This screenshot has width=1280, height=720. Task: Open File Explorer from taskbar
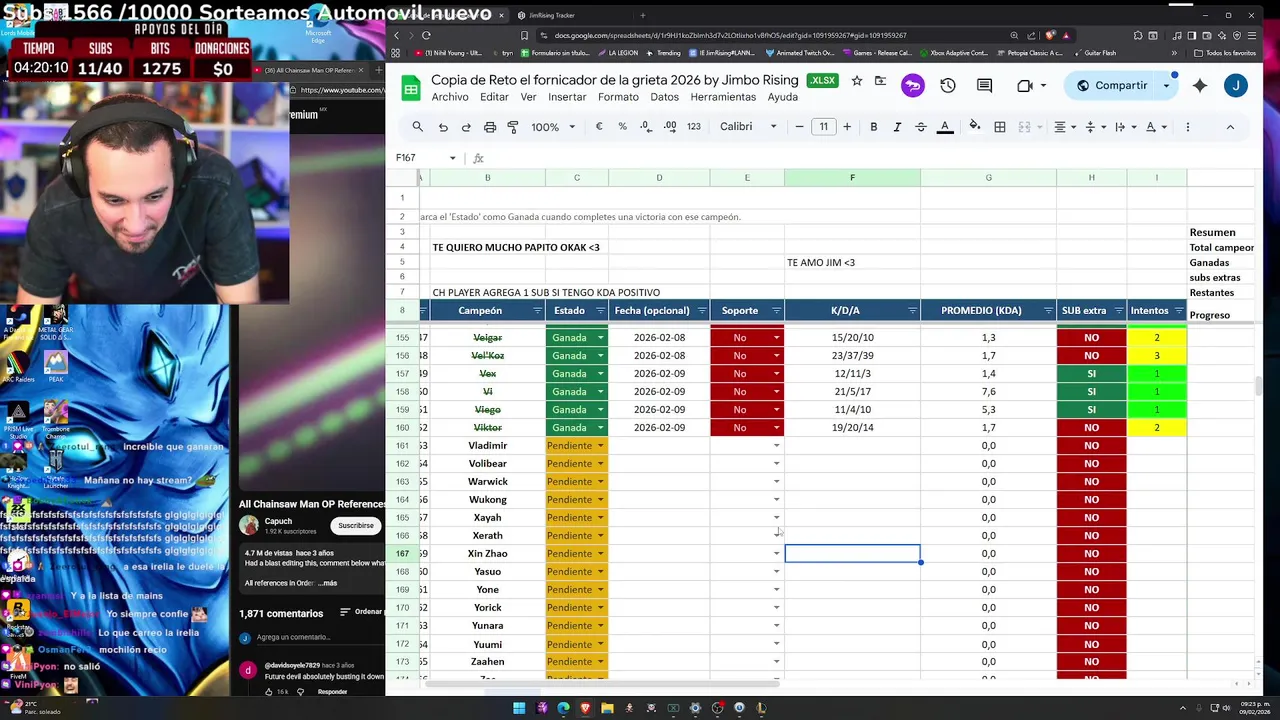coord(607,708)
